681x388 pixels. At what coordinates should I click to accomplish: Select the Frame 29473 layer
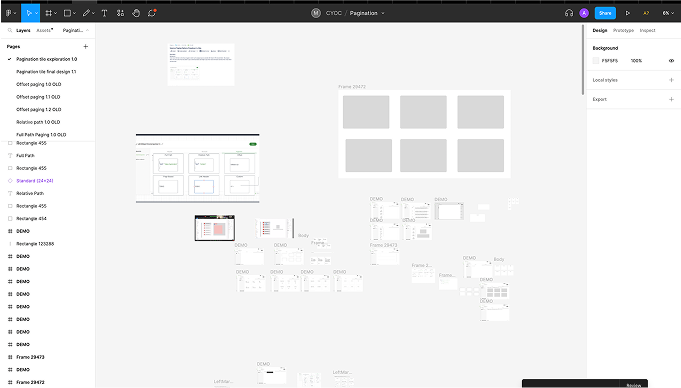tap(30, 357)
